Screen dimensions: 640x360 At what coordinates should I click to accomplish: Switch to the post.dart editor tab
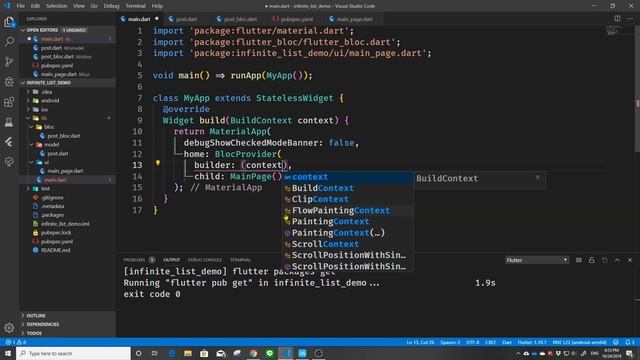coord(186,19)
